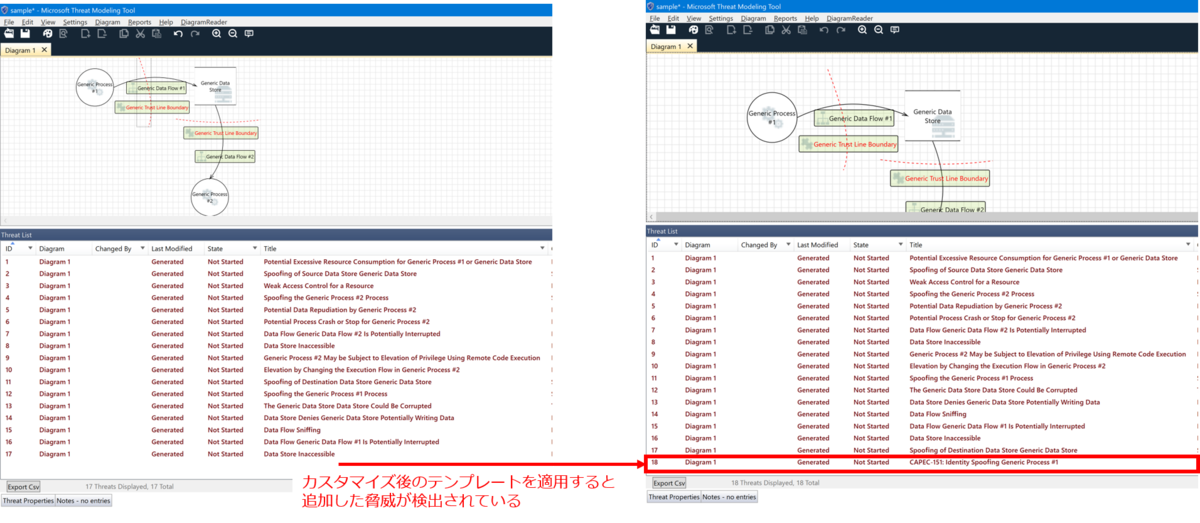Switch to Analysis view icon in left window
The height and width of the screenshot is (523, 1200).
point(63,33)
